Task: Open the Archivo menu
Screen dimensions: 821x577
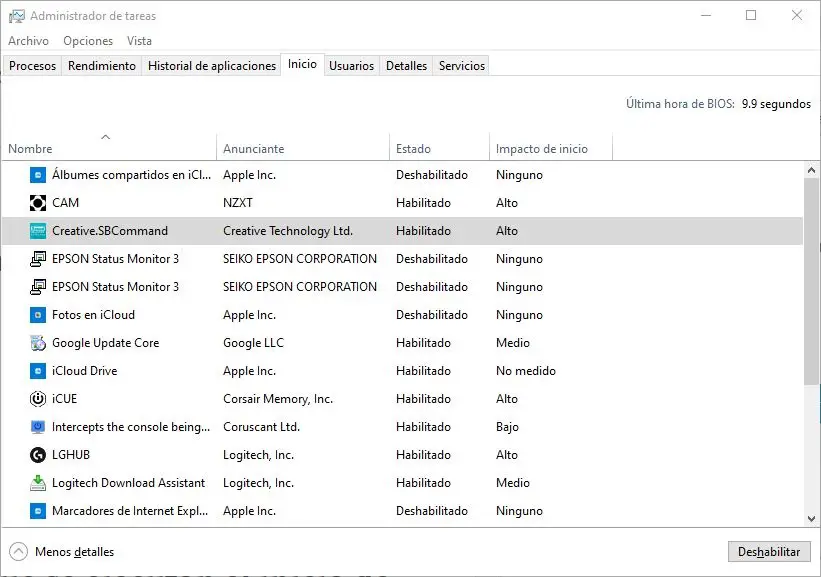Action: click(x=28, y=41)
